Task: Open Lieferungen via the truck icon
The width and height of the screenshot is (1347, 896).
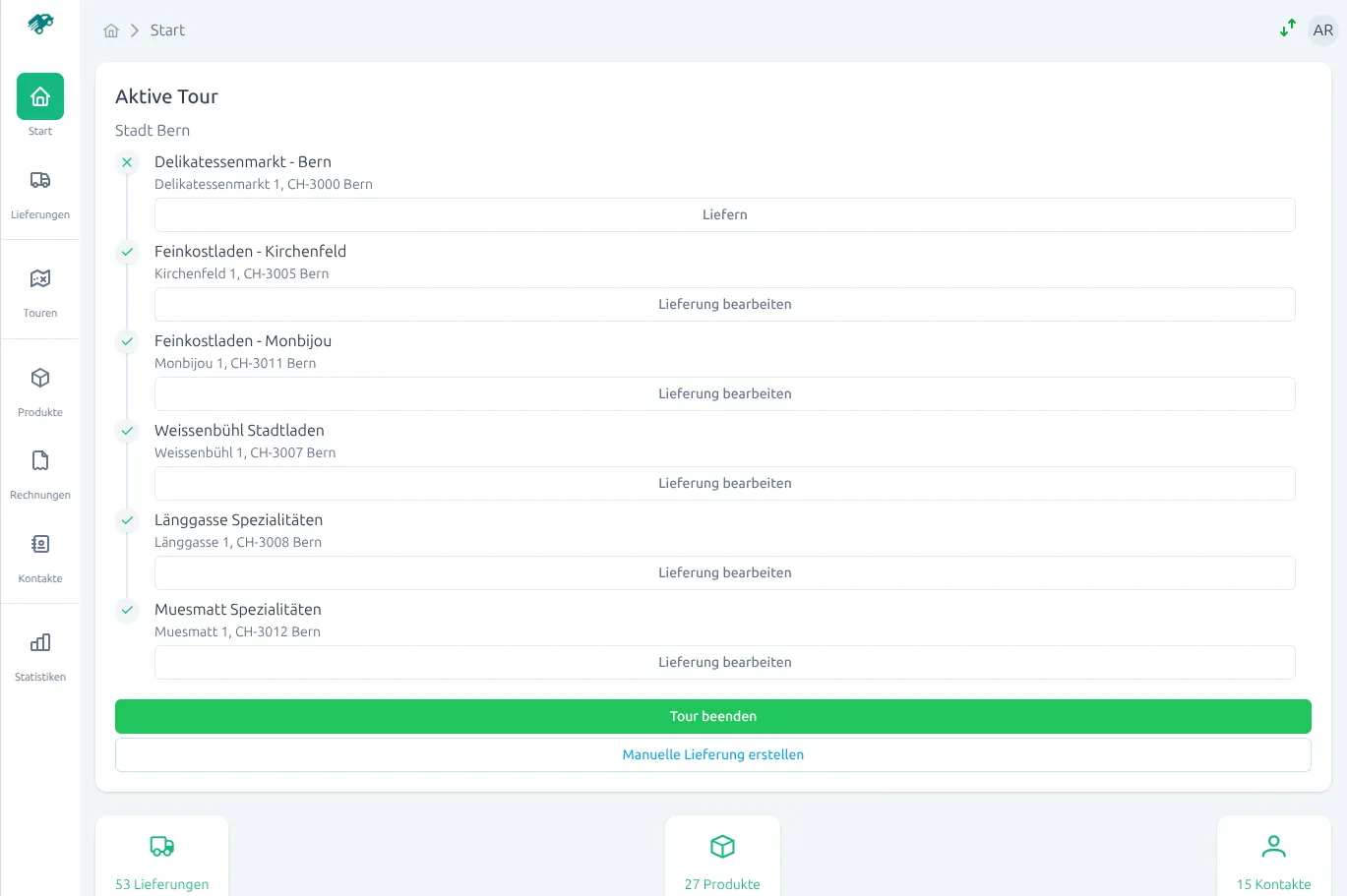Action: click(x=39, y=180)
